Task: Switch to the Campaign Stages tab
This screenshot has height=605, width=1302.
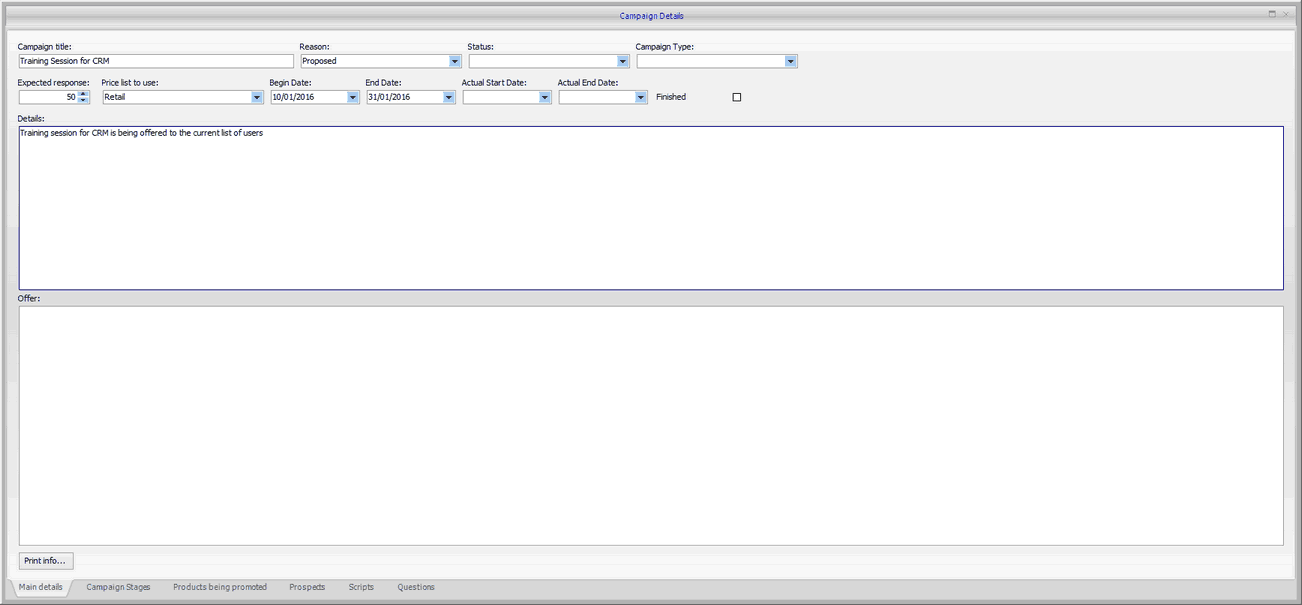Action: [118, 587]
